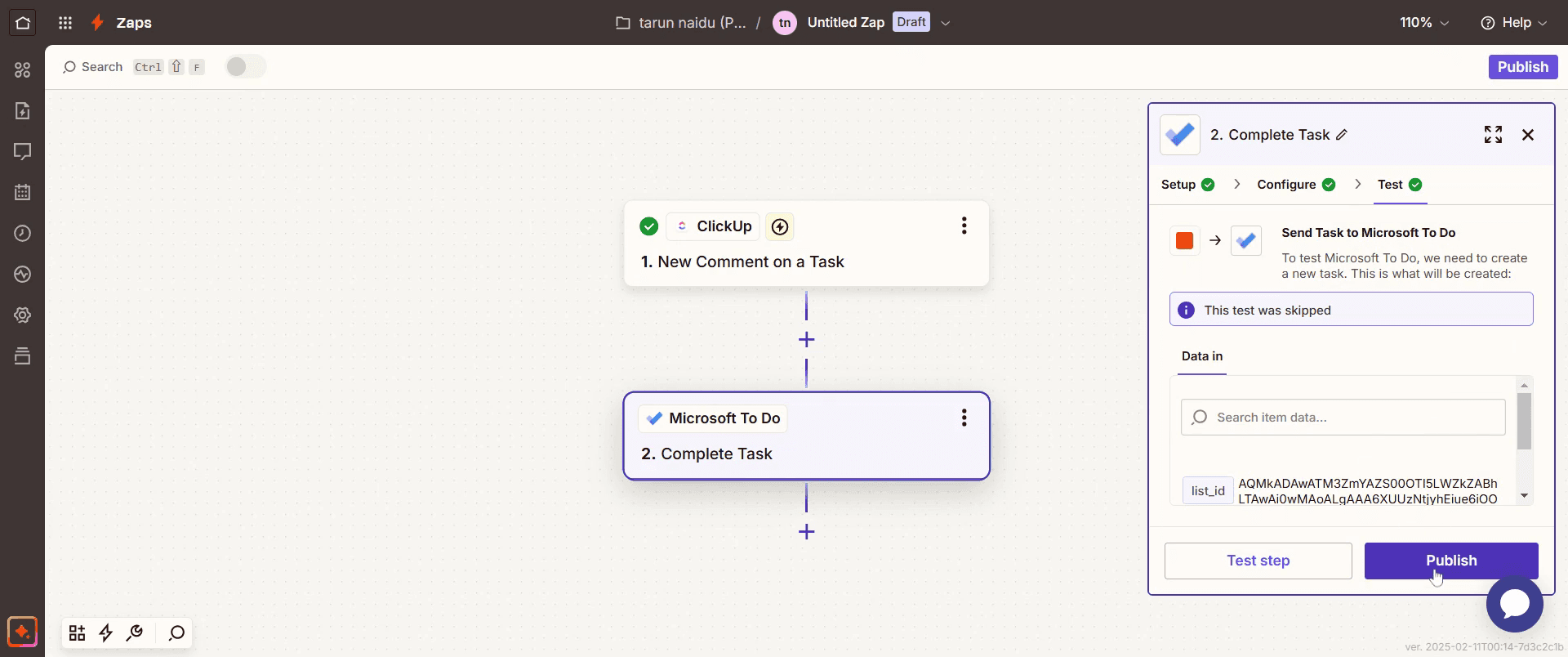Select the Test tab
Image resolution: width=1568 pixels, height=657 pixels.
1400,185
